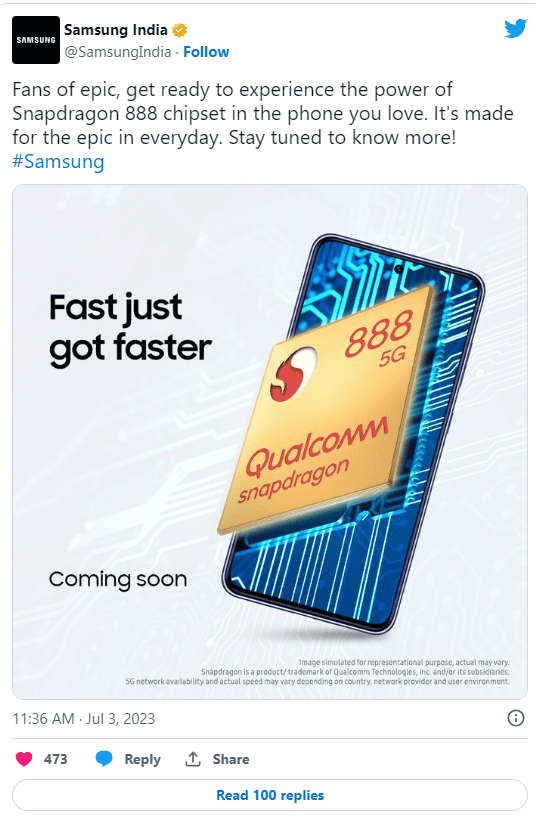
Task: Open the #Samsung hashtag
Action: (58, 161)
